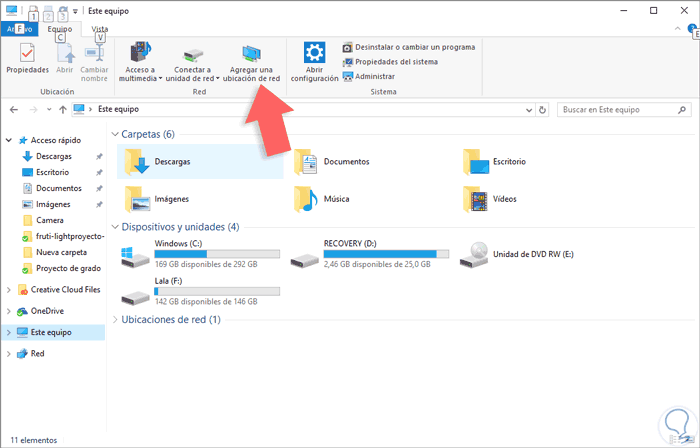Screen dimensions: 700x448
Task: Go forward with the forward arrow
Action: click(33, 109)
